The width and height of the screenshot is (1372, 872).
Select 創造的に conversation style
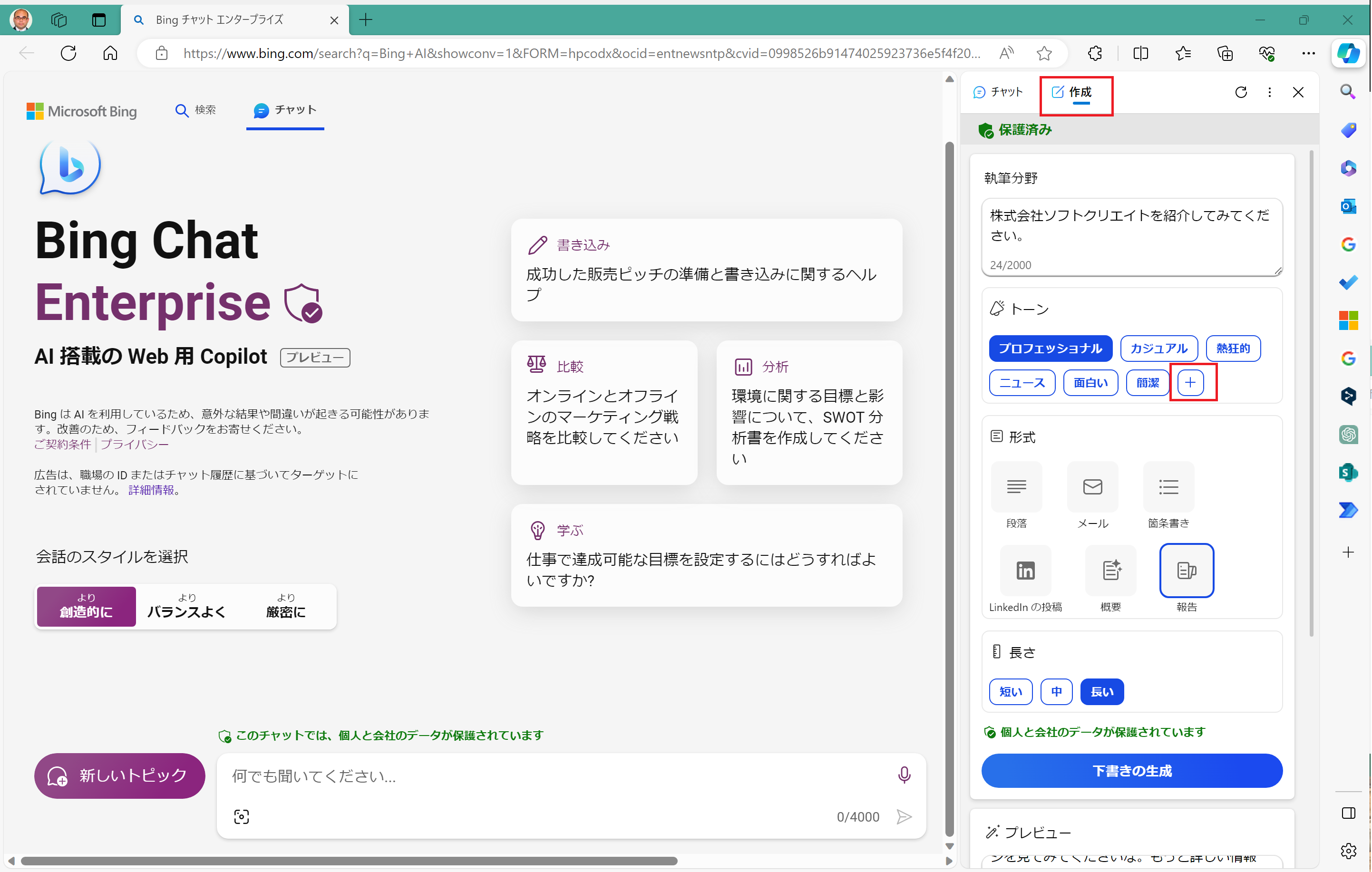(86, 606)
